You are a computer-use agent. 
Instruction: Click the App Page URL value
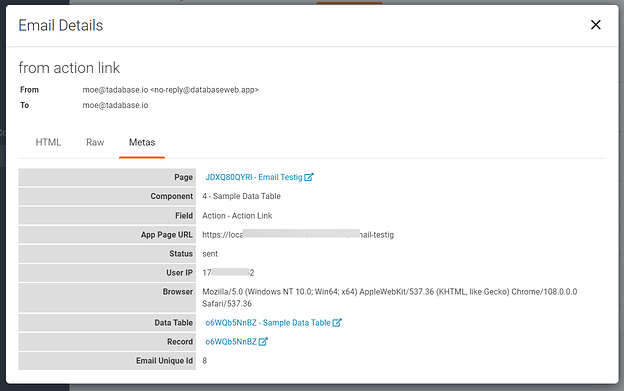pyautogui.click(x=298, y=235)
